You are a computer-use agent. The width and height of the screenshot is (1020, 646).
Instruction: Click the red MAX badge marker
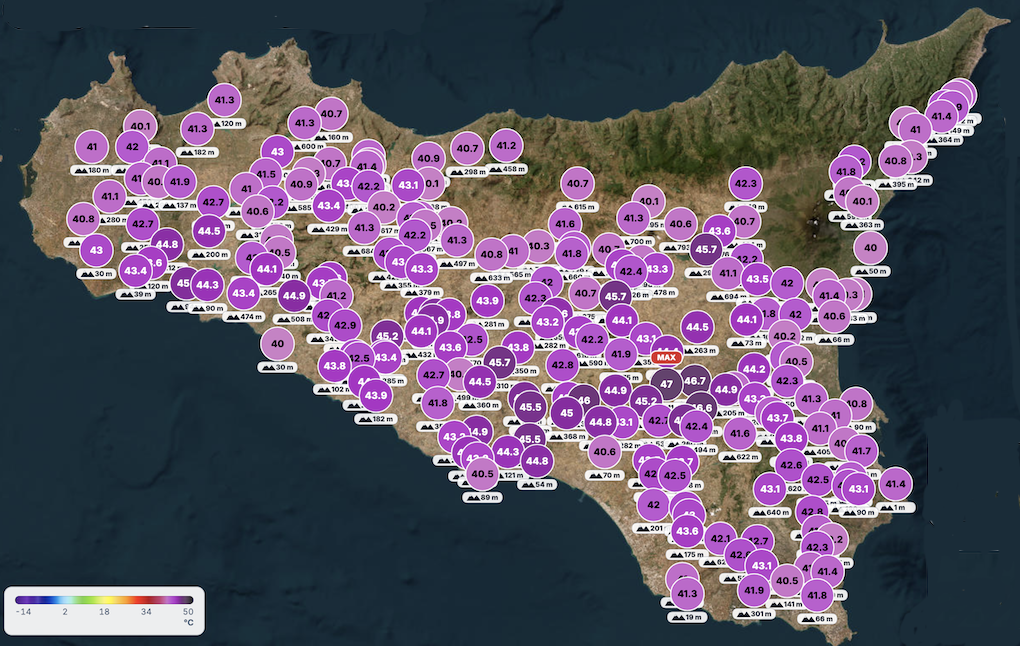[x=666, y=357]
